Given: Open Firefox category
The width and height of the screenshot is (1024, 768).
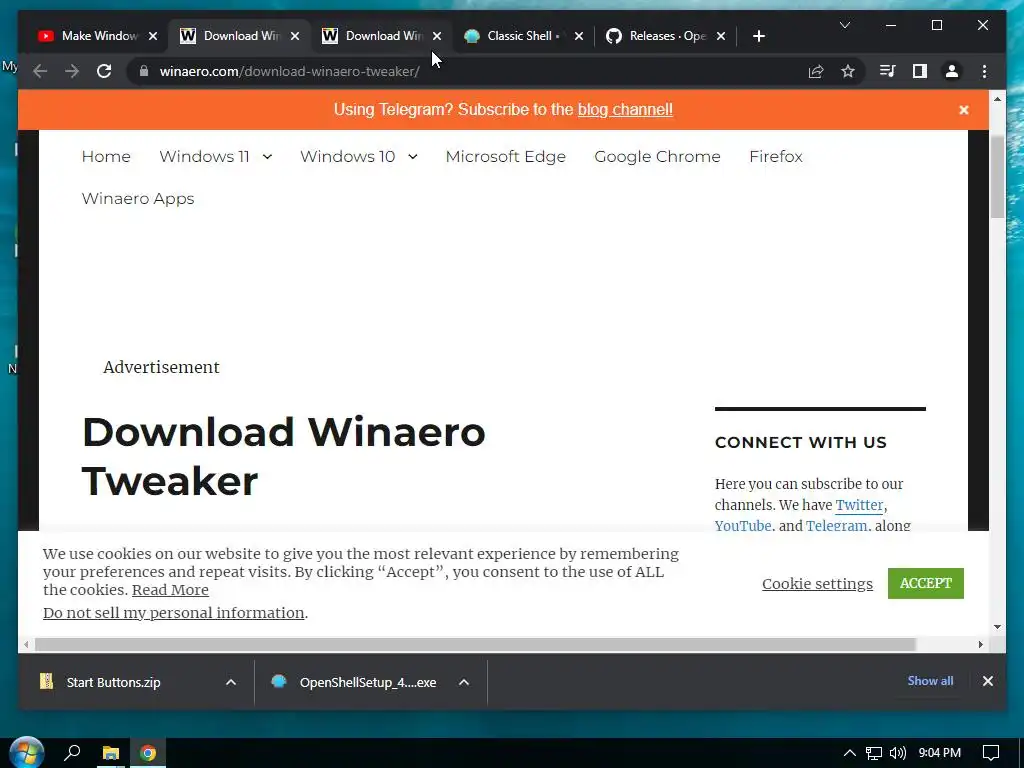Looking at the screenshot, I should point(776,157).
